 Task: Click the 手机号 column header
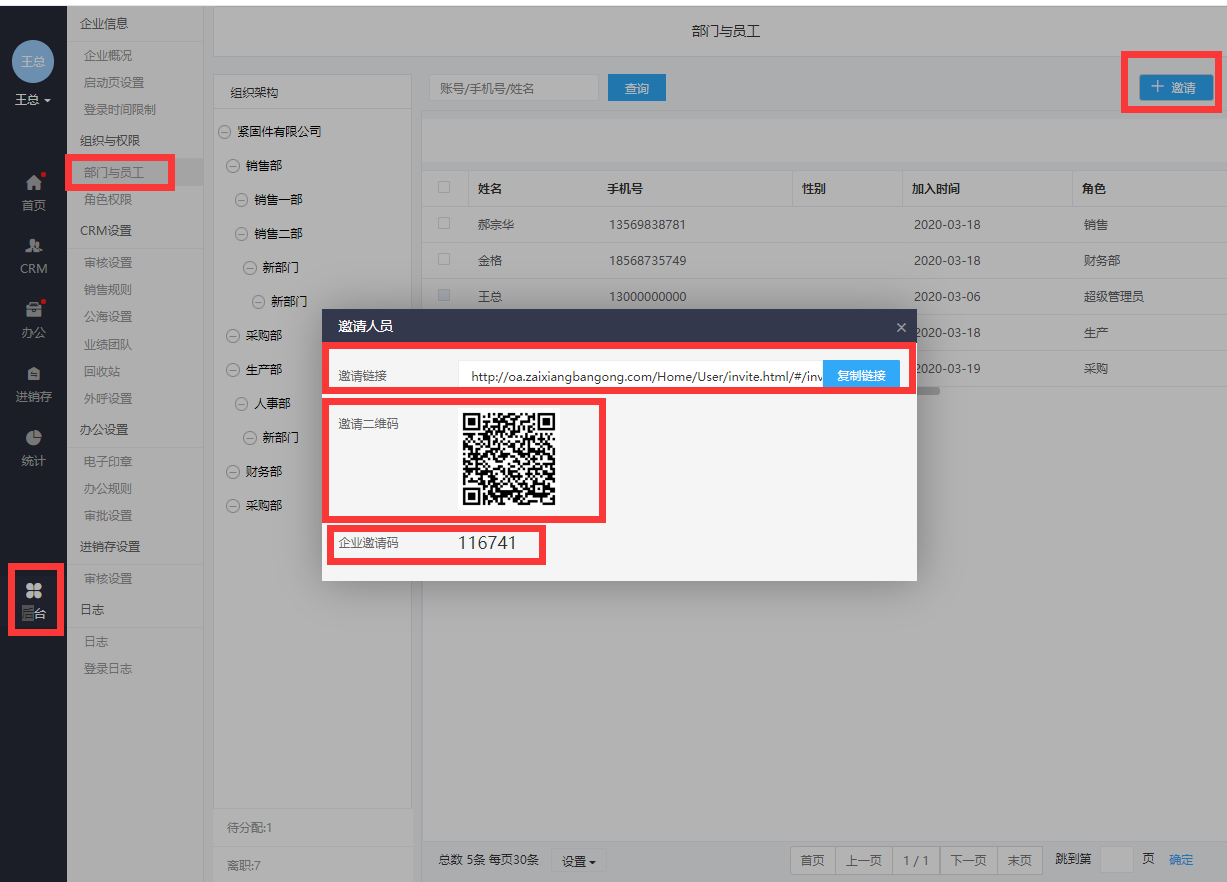tap(625, 188)
